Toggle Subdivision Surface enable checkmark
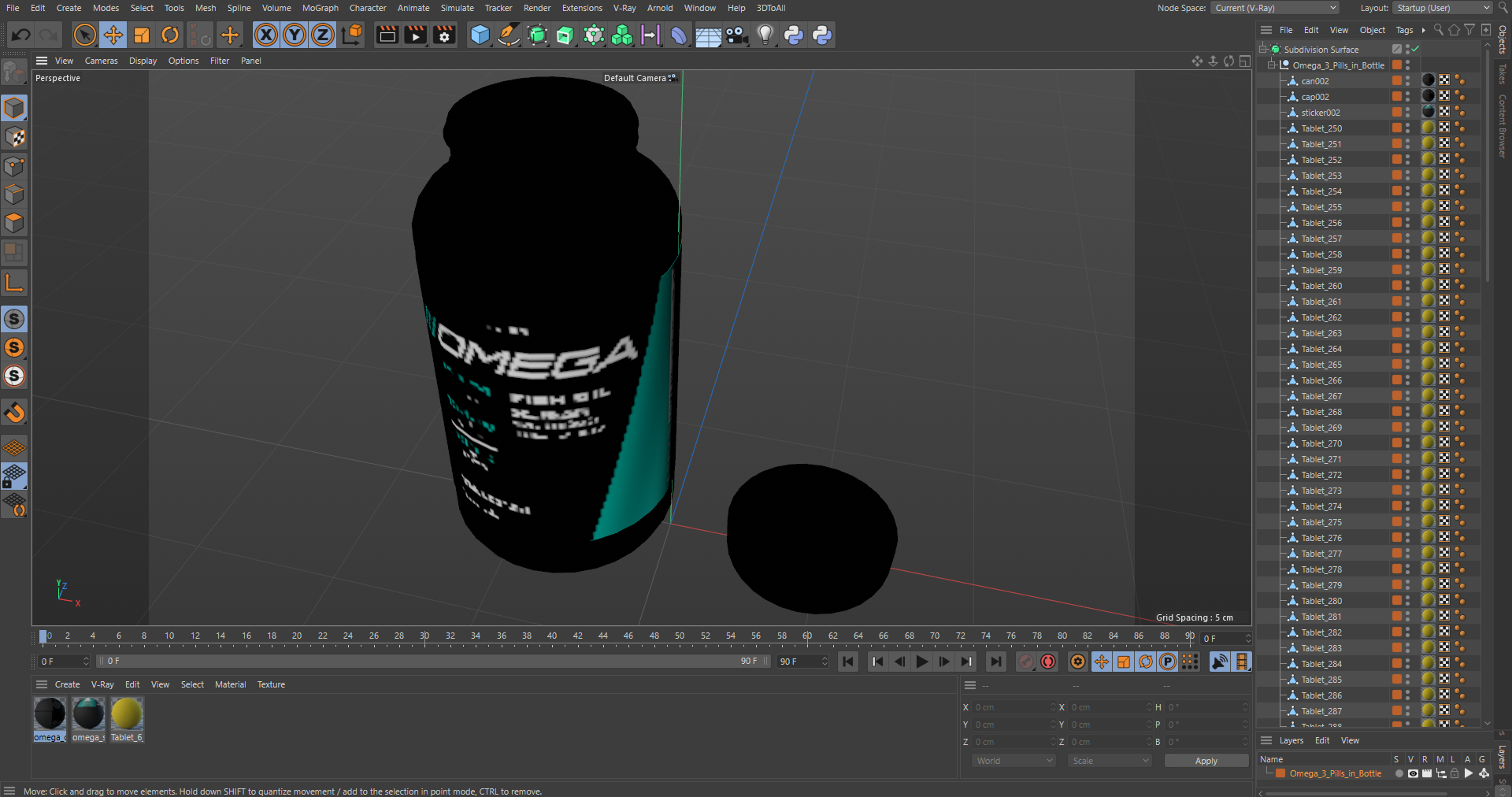 pos(1415,49)
